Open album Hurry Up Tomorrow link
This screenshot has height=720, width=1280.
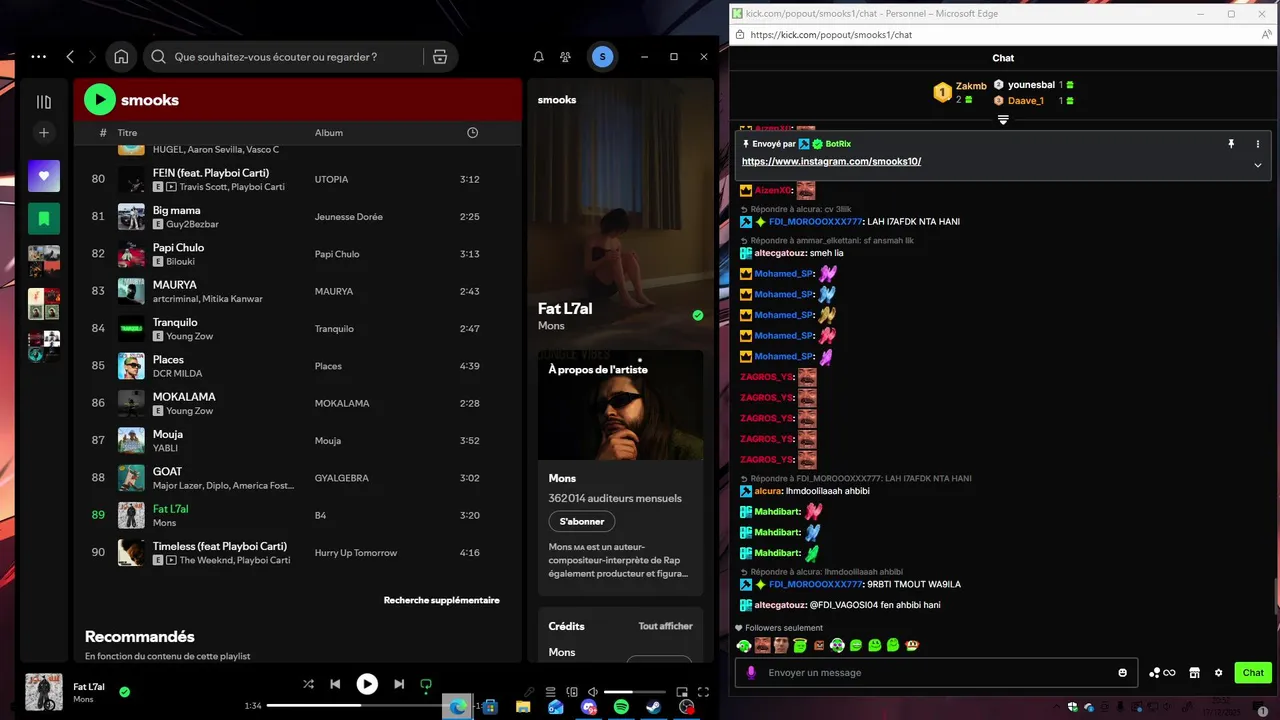tap(356, 553)
